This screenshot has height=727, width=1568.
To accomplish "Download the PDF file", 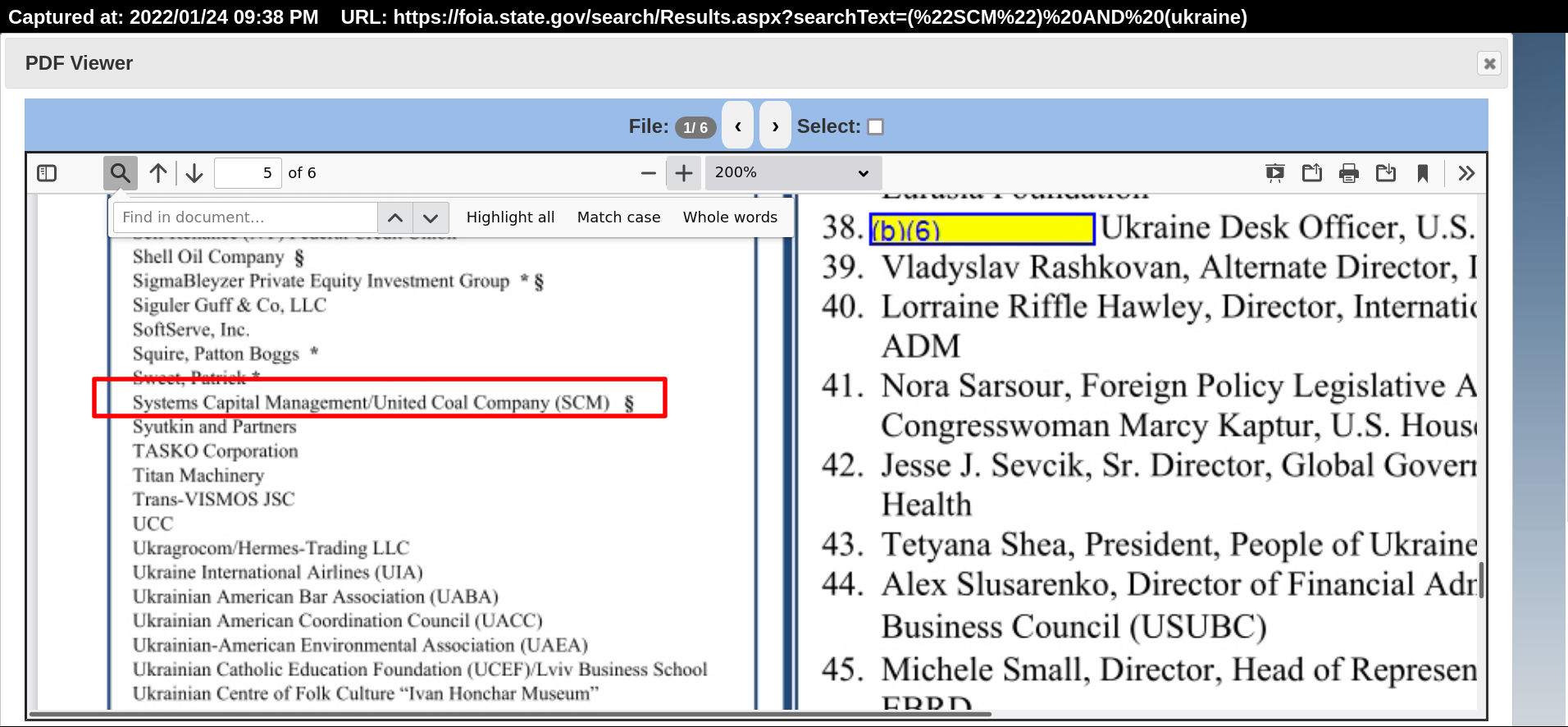I will [x=1386, y=173].
